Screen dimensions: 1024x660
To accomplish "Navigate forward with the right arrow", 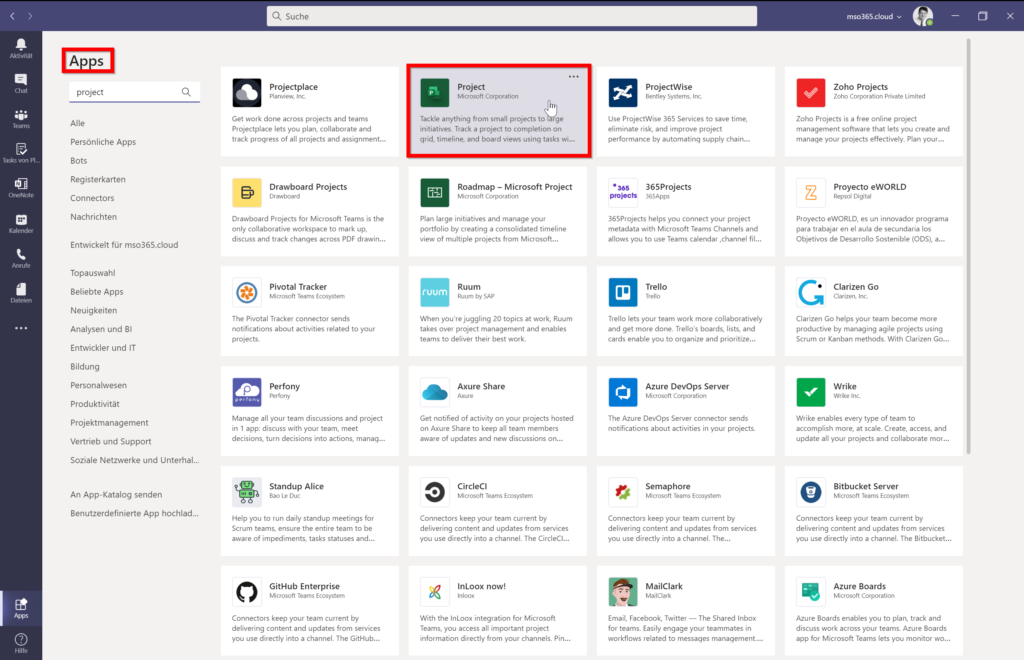I will pos(30,16).
